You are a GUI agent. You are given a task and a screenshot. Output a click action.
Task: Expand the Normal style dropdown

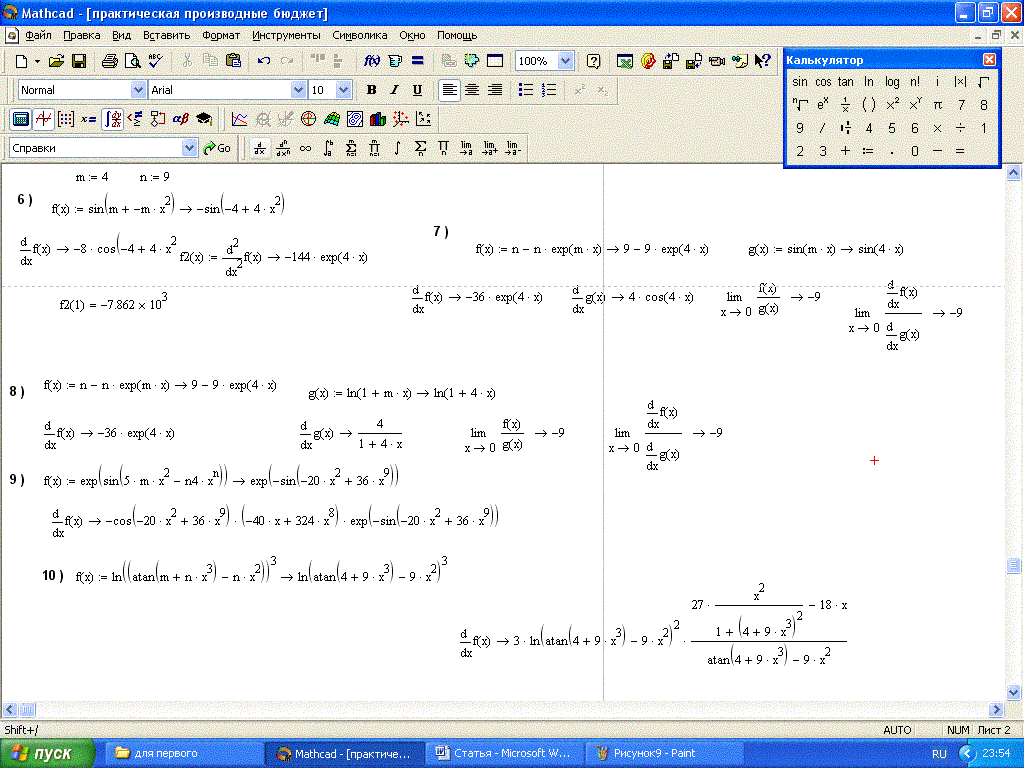(x=138, y=90)
